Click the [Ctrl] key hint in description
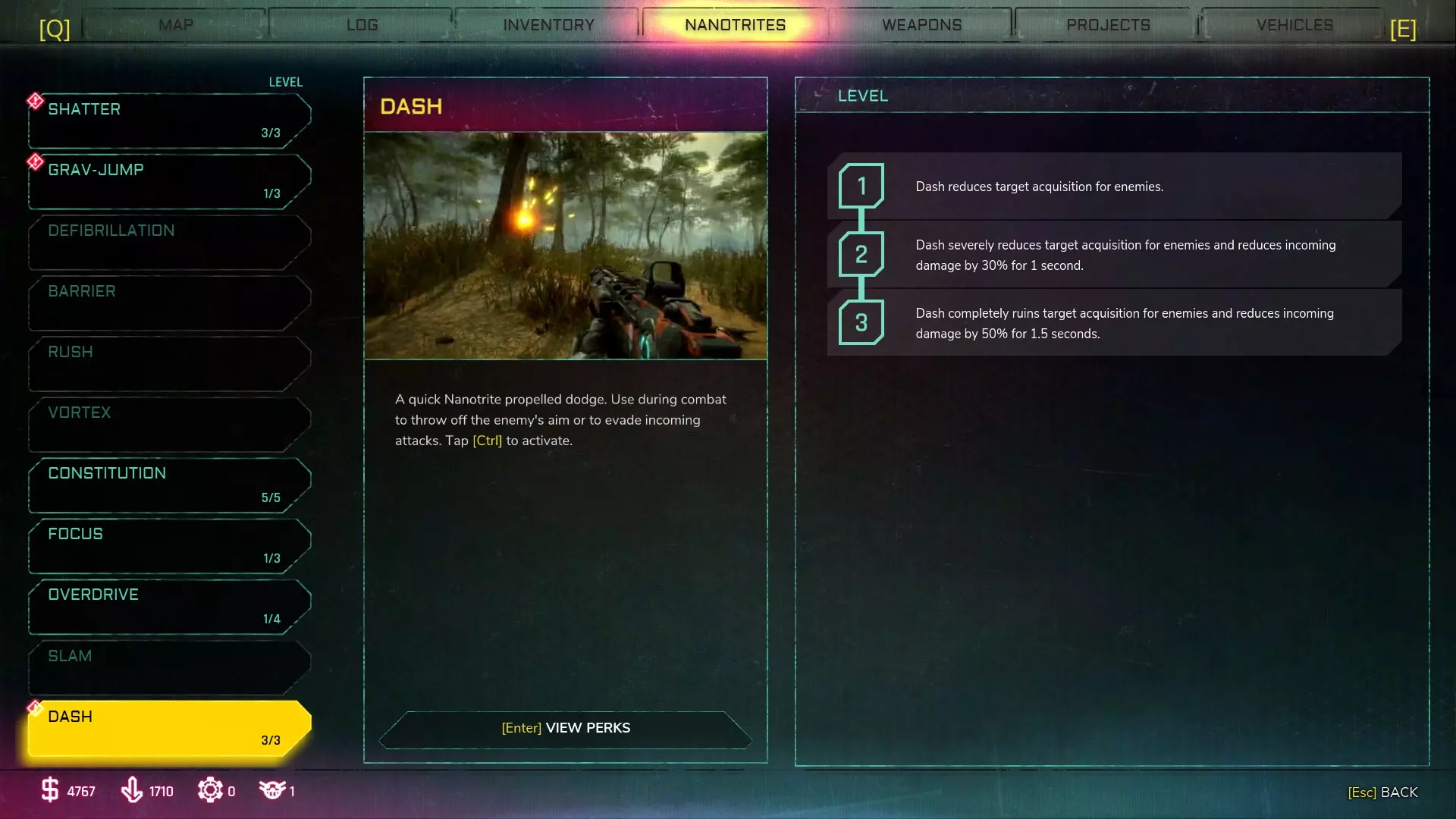The height and width of the screenshot is (819, 1456). click(x=487, y=441)
